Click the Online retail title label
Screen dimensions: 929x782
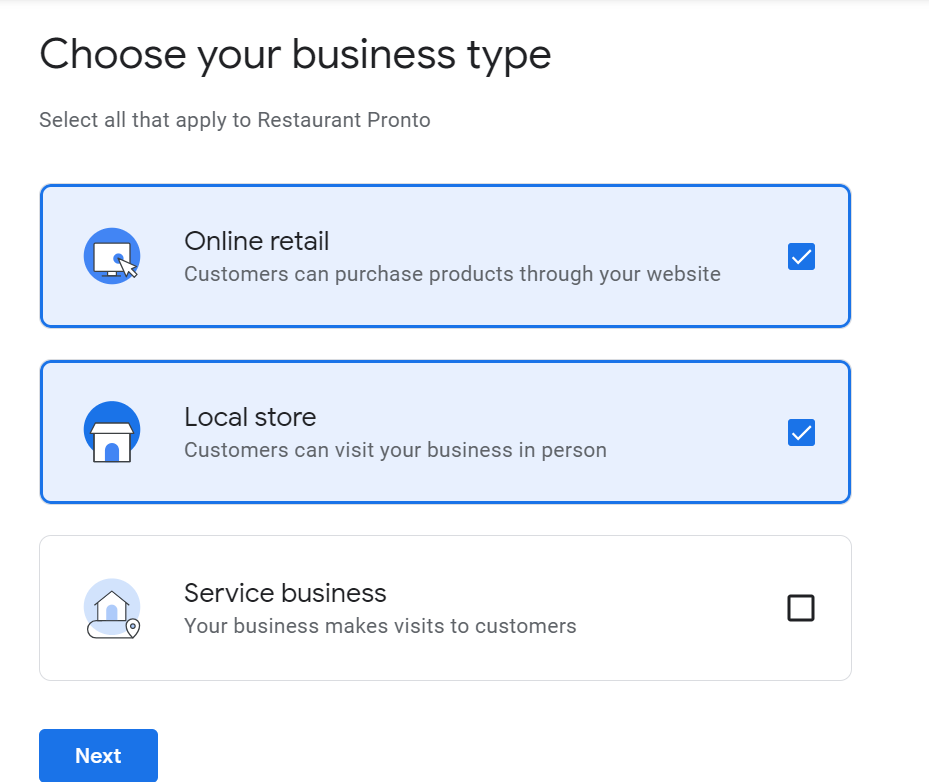click(256, 241)
